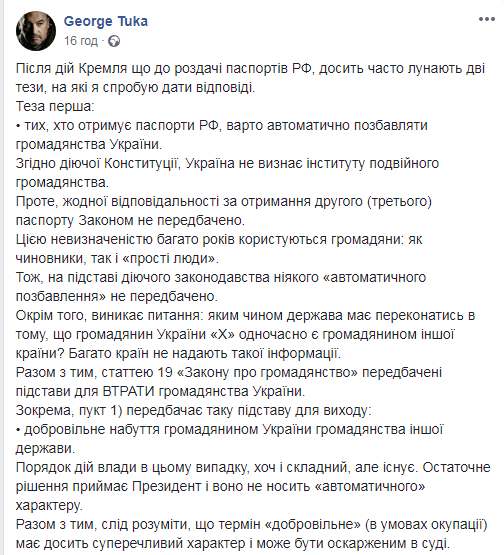This screenshot has width=504, height=555.
Task: Click the globe public privacy icon
Action: (114, 41)
